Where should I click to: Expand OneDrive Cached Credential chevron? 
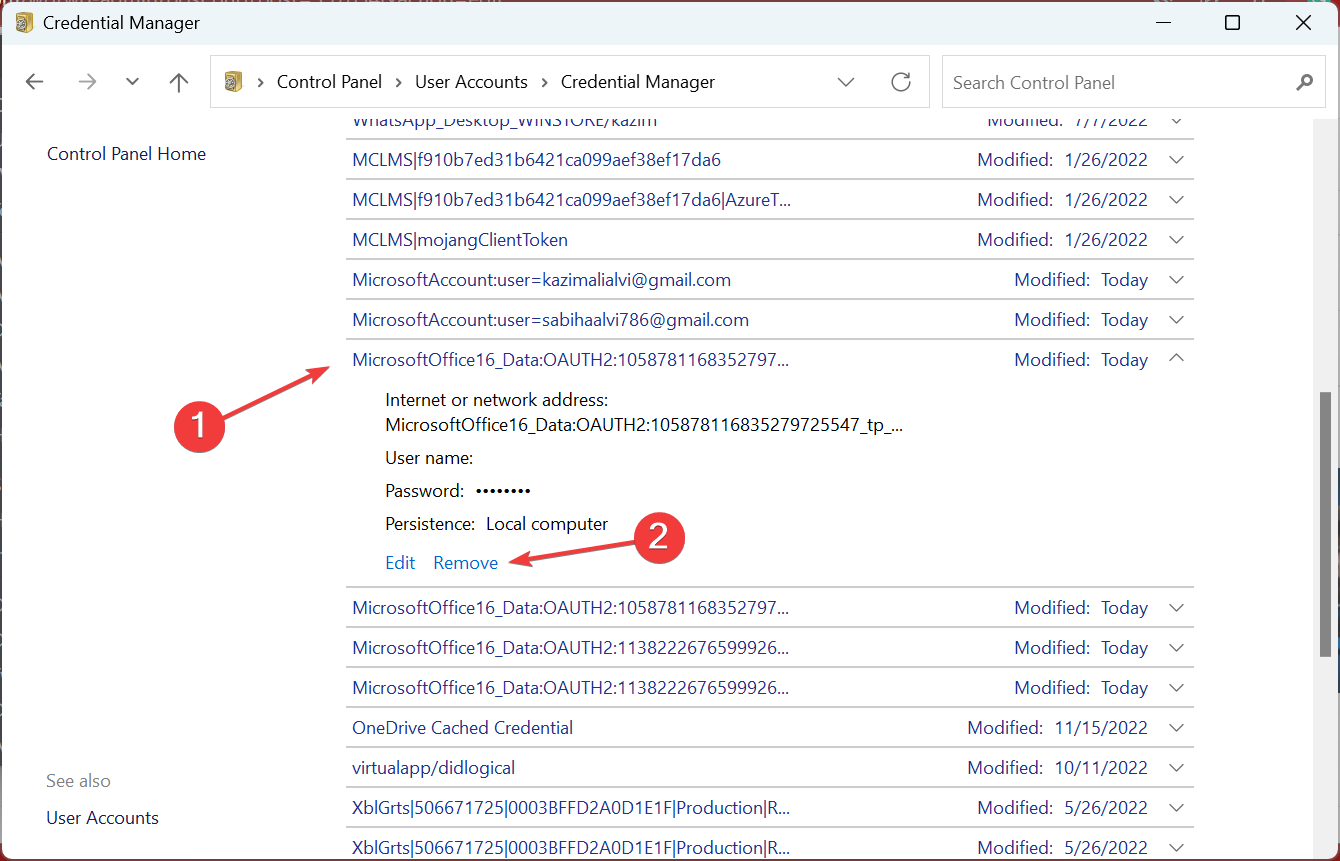pos(1176,728)
